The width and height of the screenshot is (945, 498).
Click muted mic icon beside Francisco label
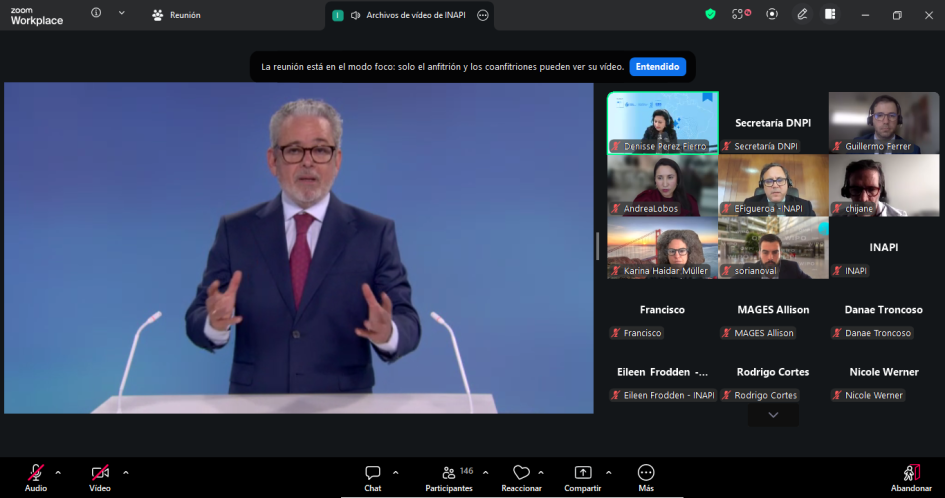click(616, 333)
